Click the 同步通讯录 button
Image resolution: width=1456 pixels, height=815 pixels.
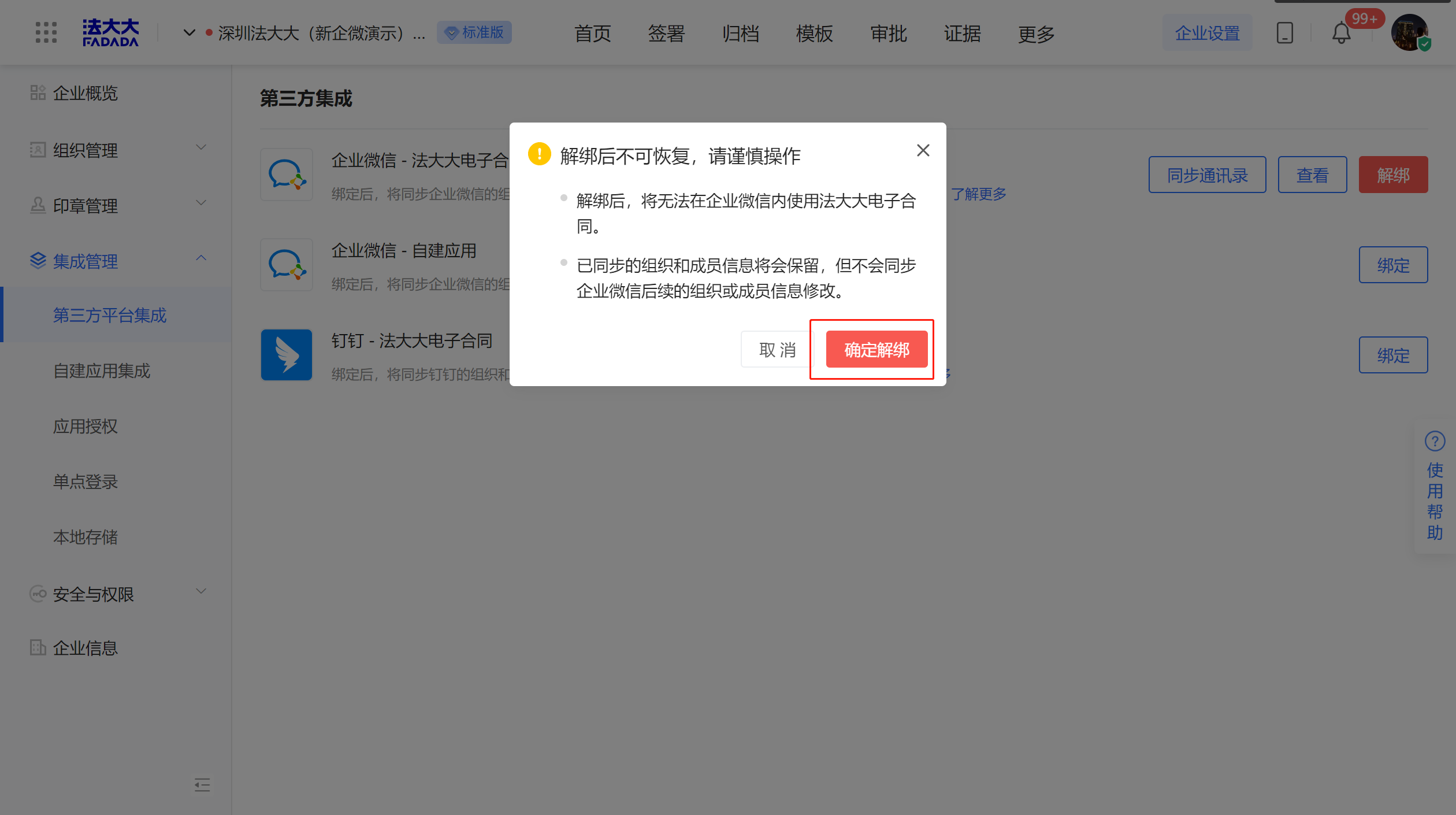(1208, 175)
